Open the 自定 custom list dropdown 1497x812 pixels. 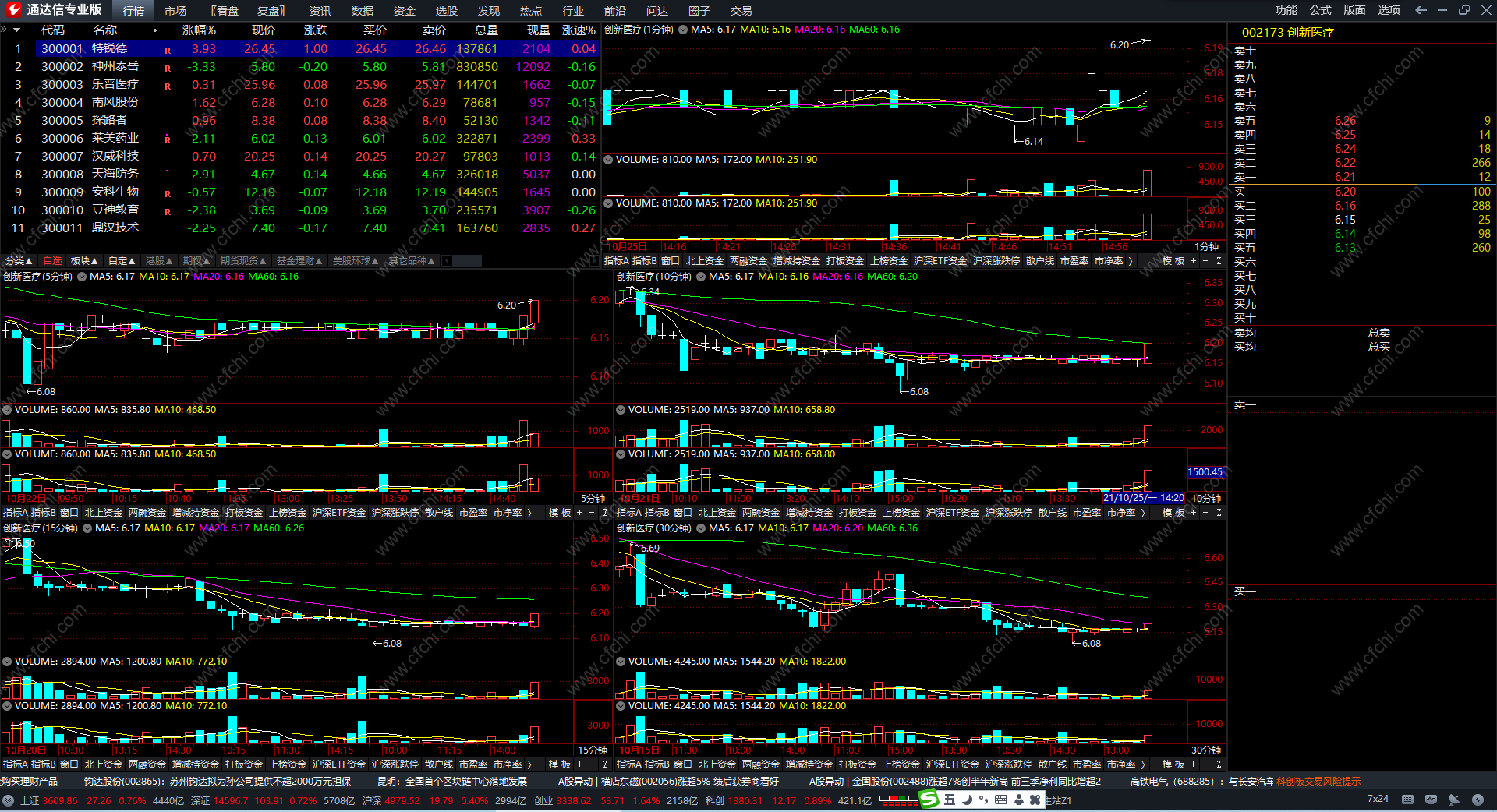[x=122, y=261]
